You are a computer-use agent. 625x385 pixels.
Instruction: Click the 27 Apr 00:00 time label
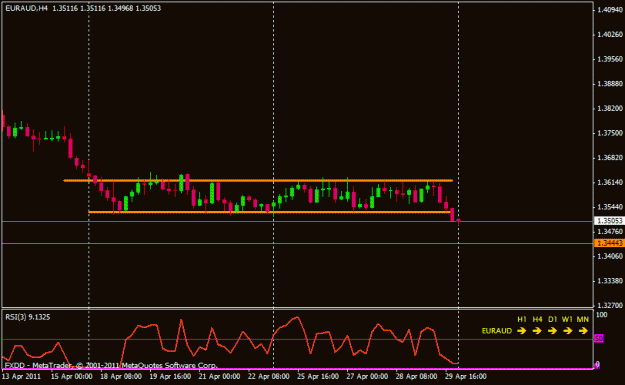point(367,376)
